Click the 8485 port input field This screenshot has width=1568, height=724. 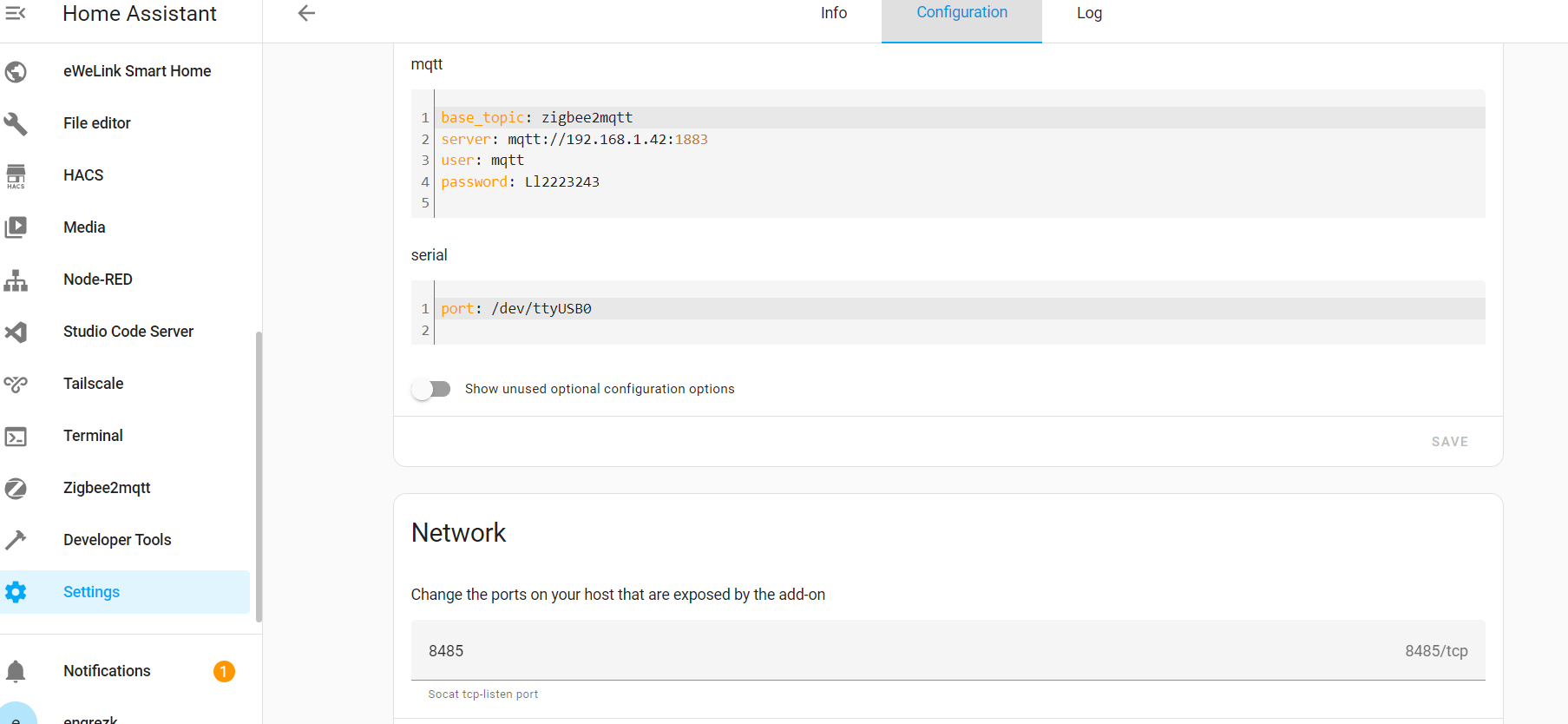pyautogui.click(x=911, y=651)
